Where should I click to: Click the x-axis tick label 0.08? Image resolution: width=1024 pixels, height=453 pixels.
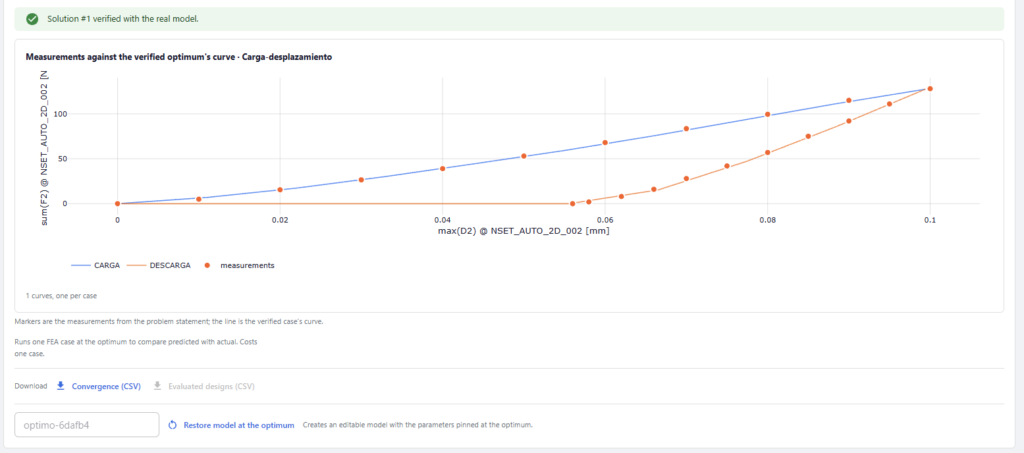[x=767, y=221]
